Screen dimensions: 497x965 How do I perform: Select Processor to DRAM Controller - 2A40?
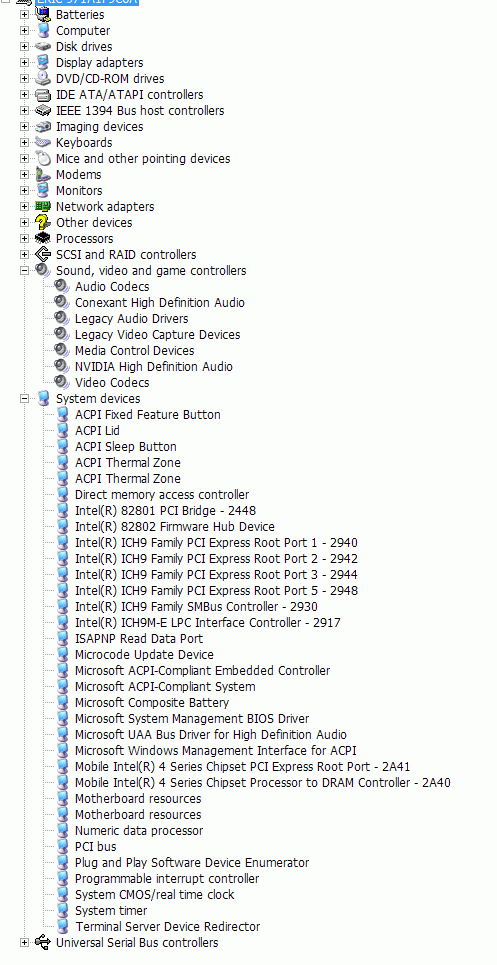[263, 782]
